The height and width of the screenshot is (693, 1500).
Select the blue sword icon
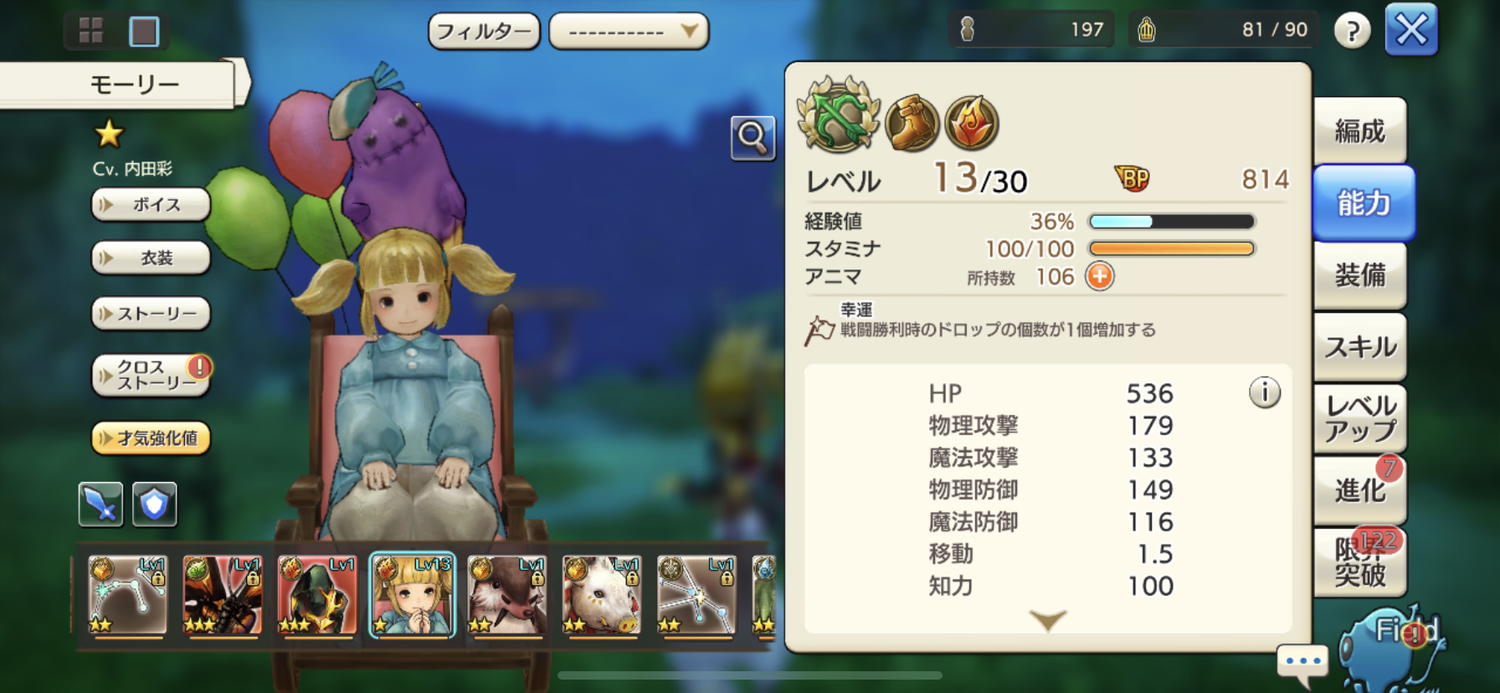tap(101, 504)
